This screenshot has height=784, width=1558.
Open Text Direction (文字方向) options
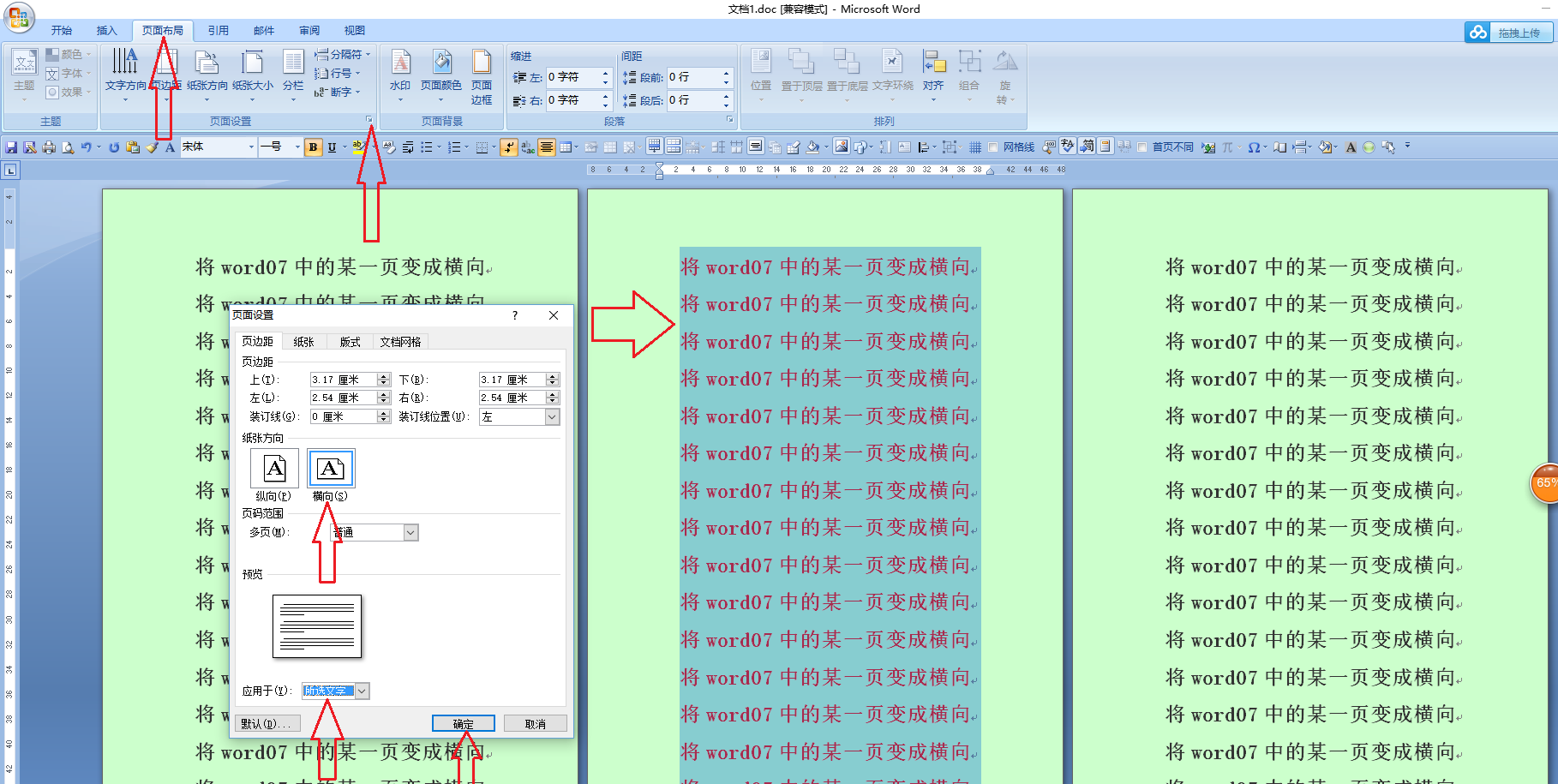[125, 75]
